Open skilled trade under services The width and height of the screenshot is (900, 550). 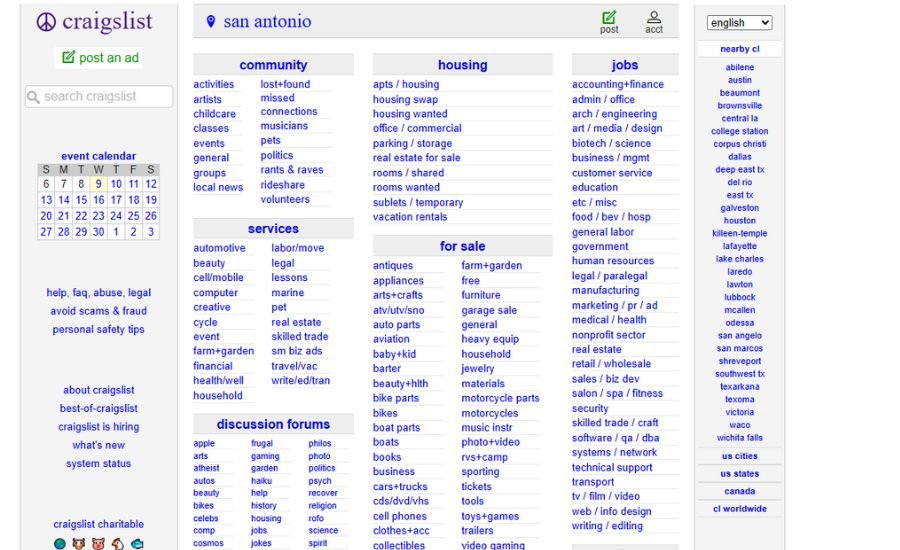[300, 336]
